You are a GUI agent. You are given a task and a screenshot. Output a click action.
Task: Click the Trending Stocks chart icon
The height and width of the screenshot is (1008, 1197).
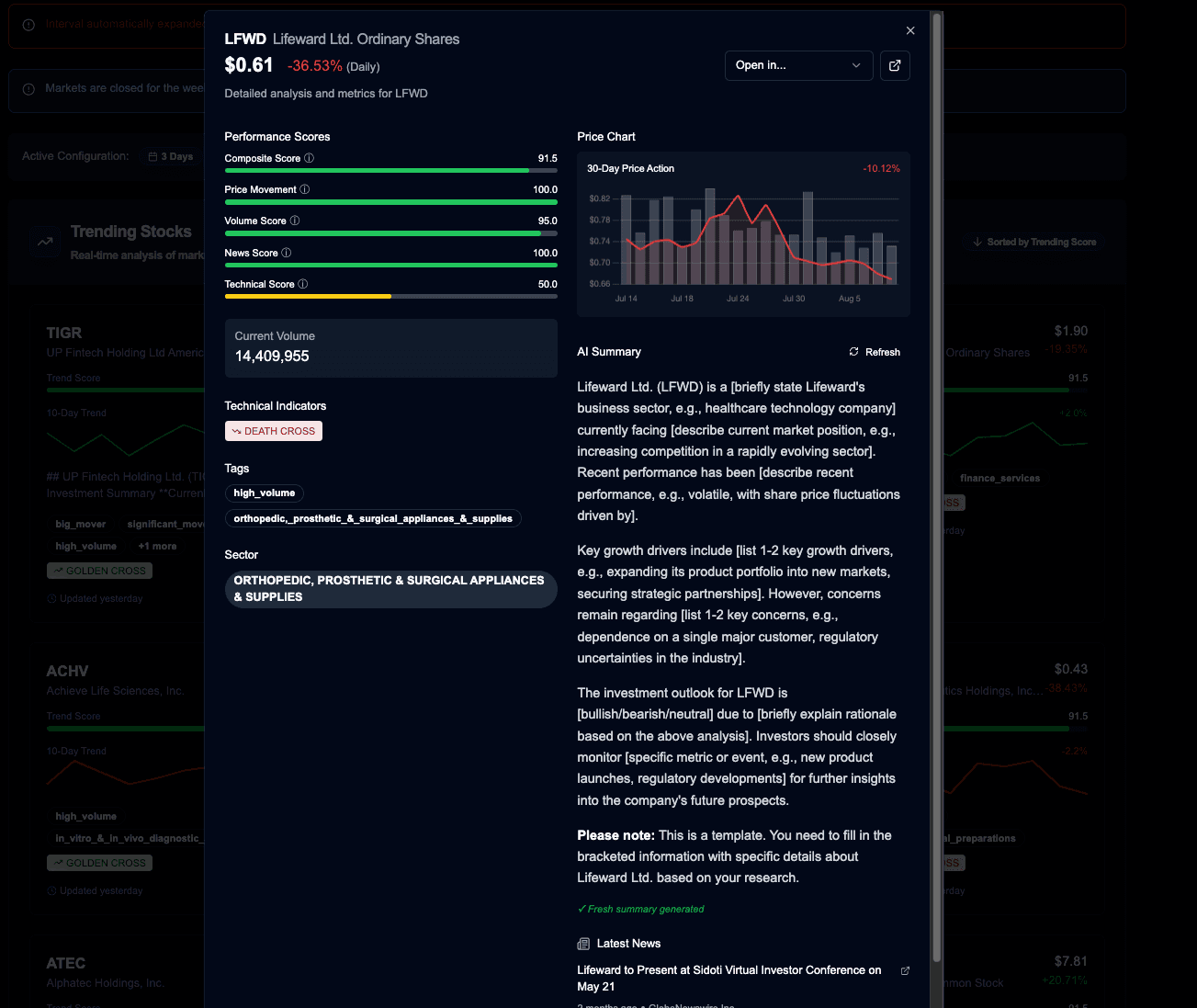coord(45,241)
